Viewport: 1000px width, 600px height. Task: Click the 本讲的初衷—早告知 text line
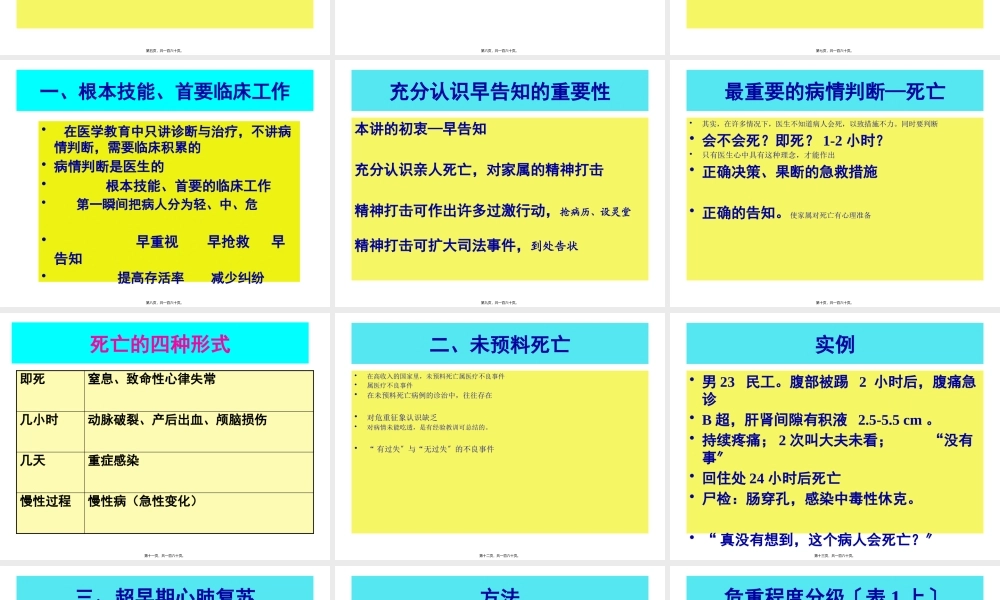[420, 129]
